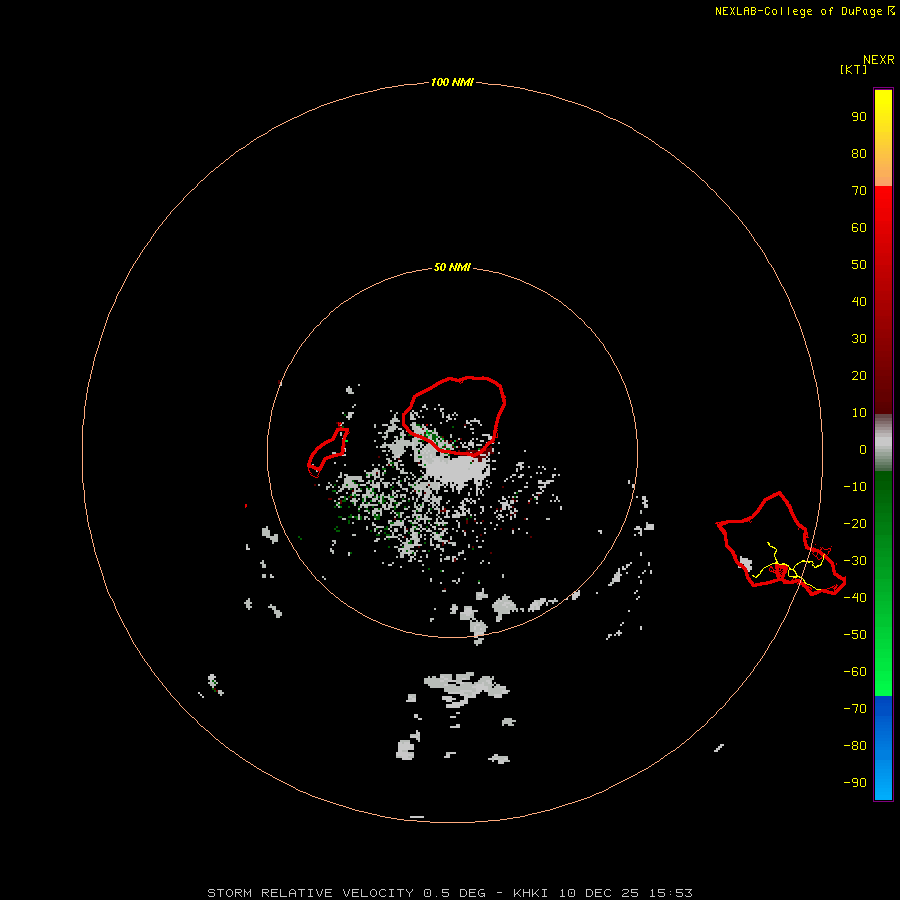The image size is (900, 900).
Task: Click the 50 value on the velocity scale
Action: click(x=859, y=265)
